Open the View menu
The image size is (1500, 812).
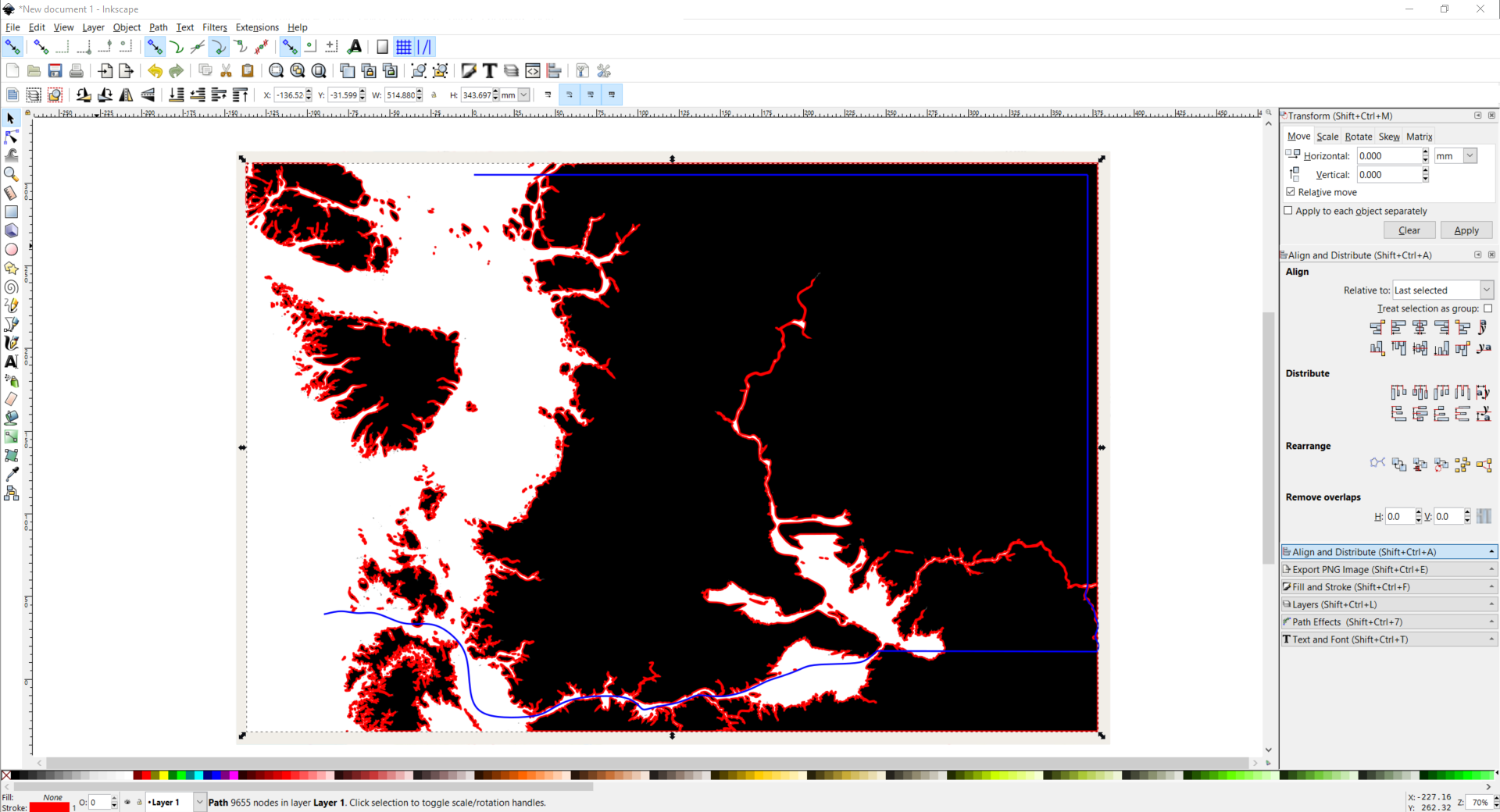tap(63, 27)
